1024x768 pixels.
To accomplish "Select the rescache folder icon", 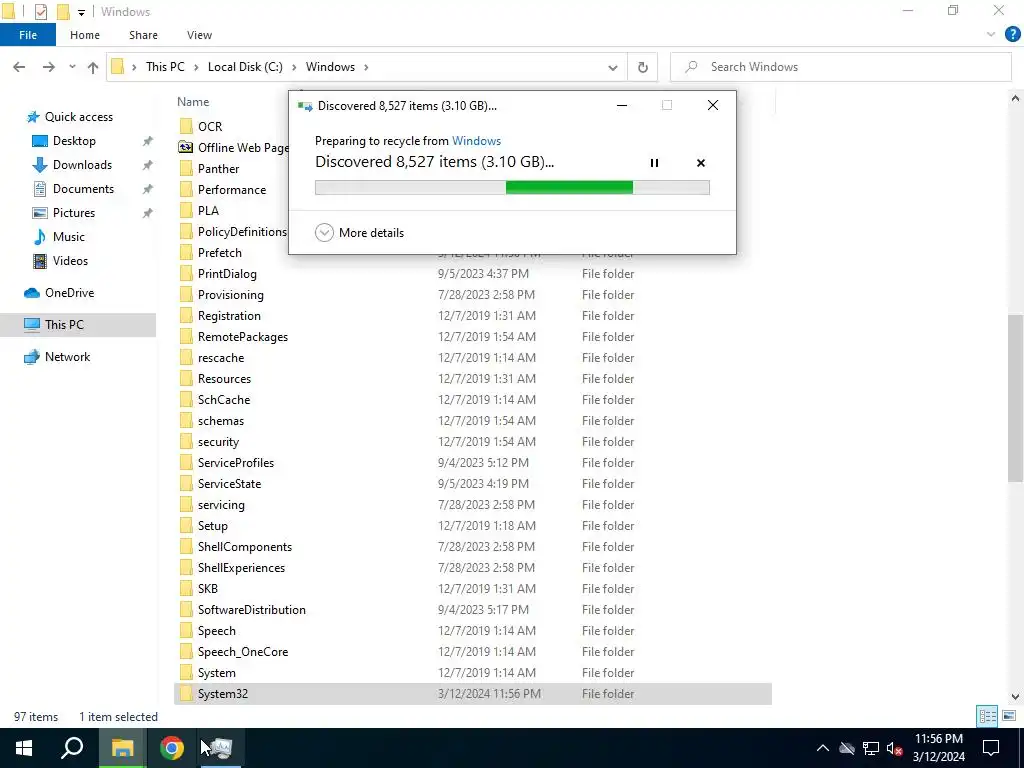I will point(186,358).
